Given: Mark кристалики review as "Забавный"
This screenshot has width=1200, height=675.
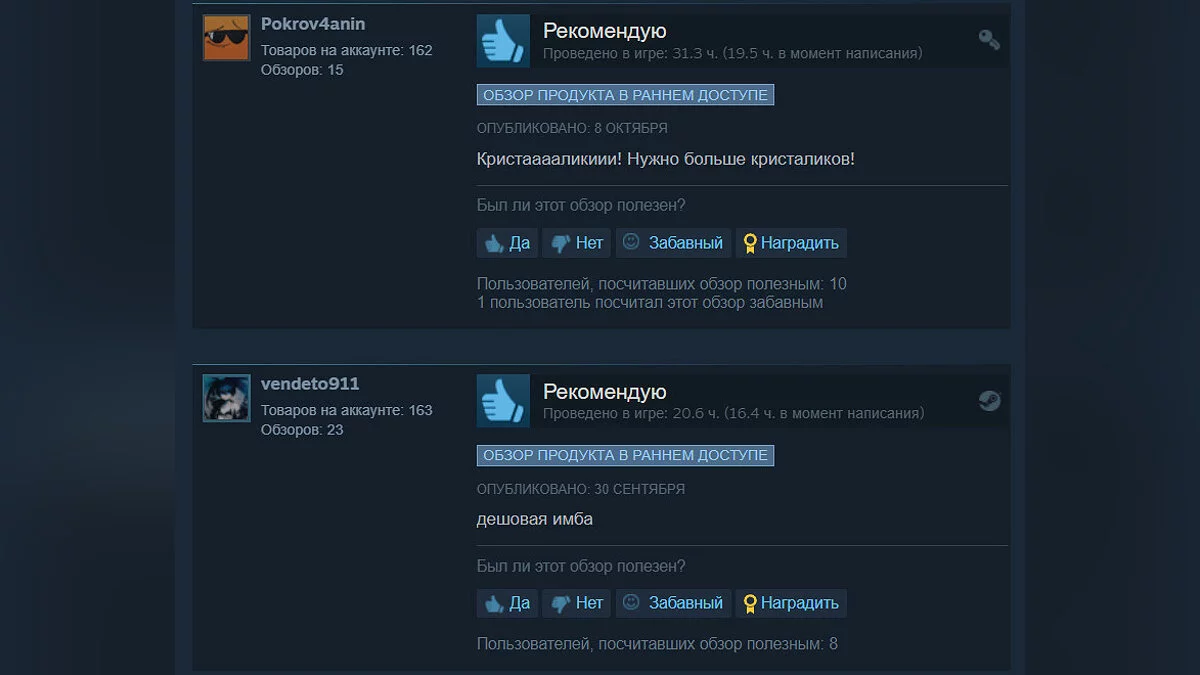Looking at the screenshot, I should tap(673, 243).
